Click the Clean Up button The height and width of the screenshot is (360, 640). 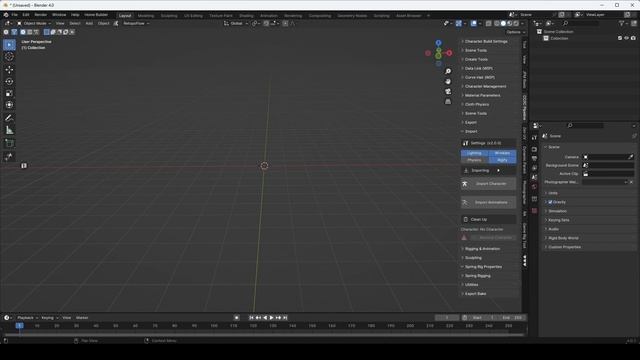pos(489,220)
